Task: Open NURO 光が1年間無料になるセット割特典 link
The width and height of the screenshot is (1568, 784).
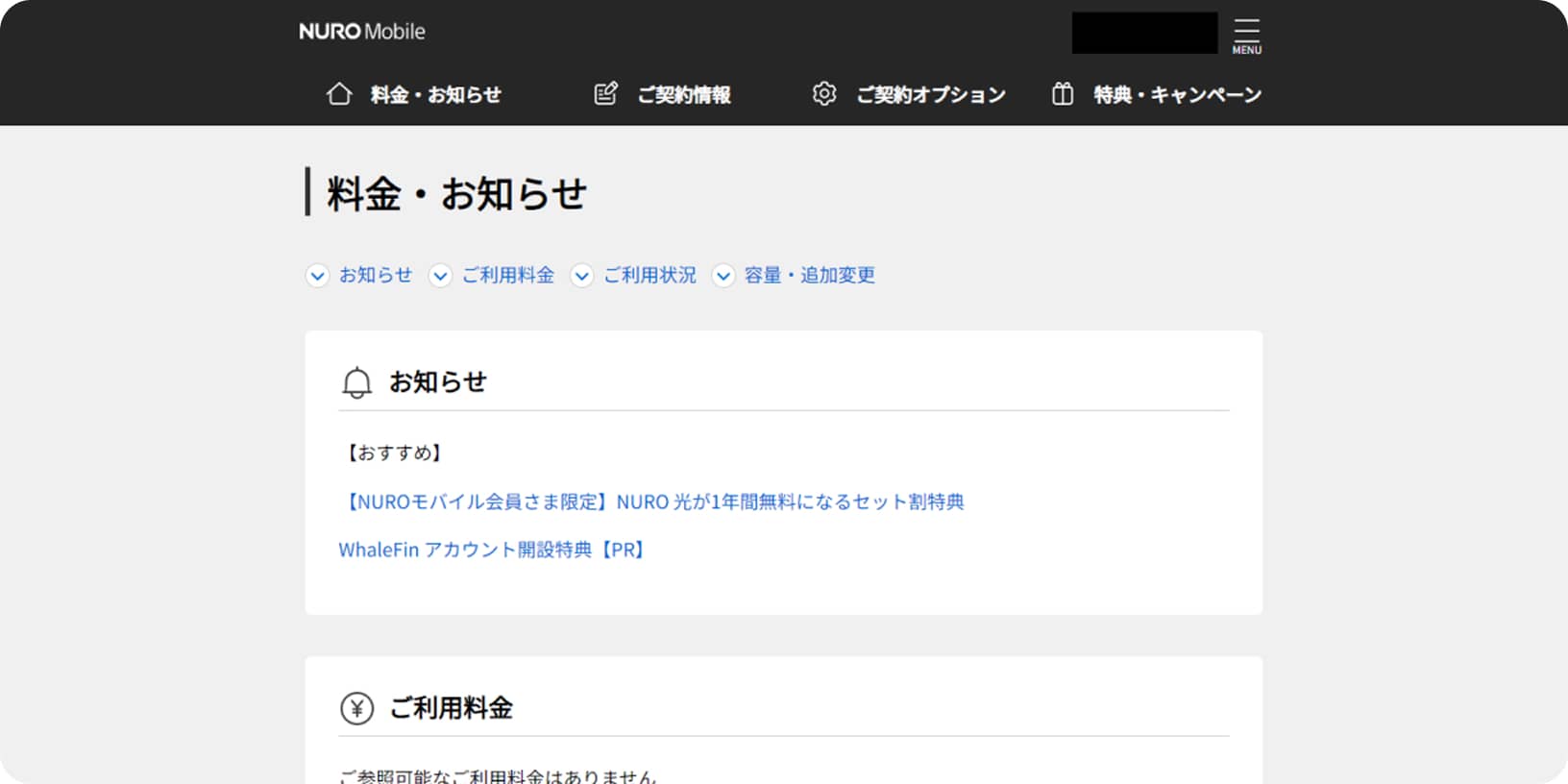Action: (x=651, y=502)
